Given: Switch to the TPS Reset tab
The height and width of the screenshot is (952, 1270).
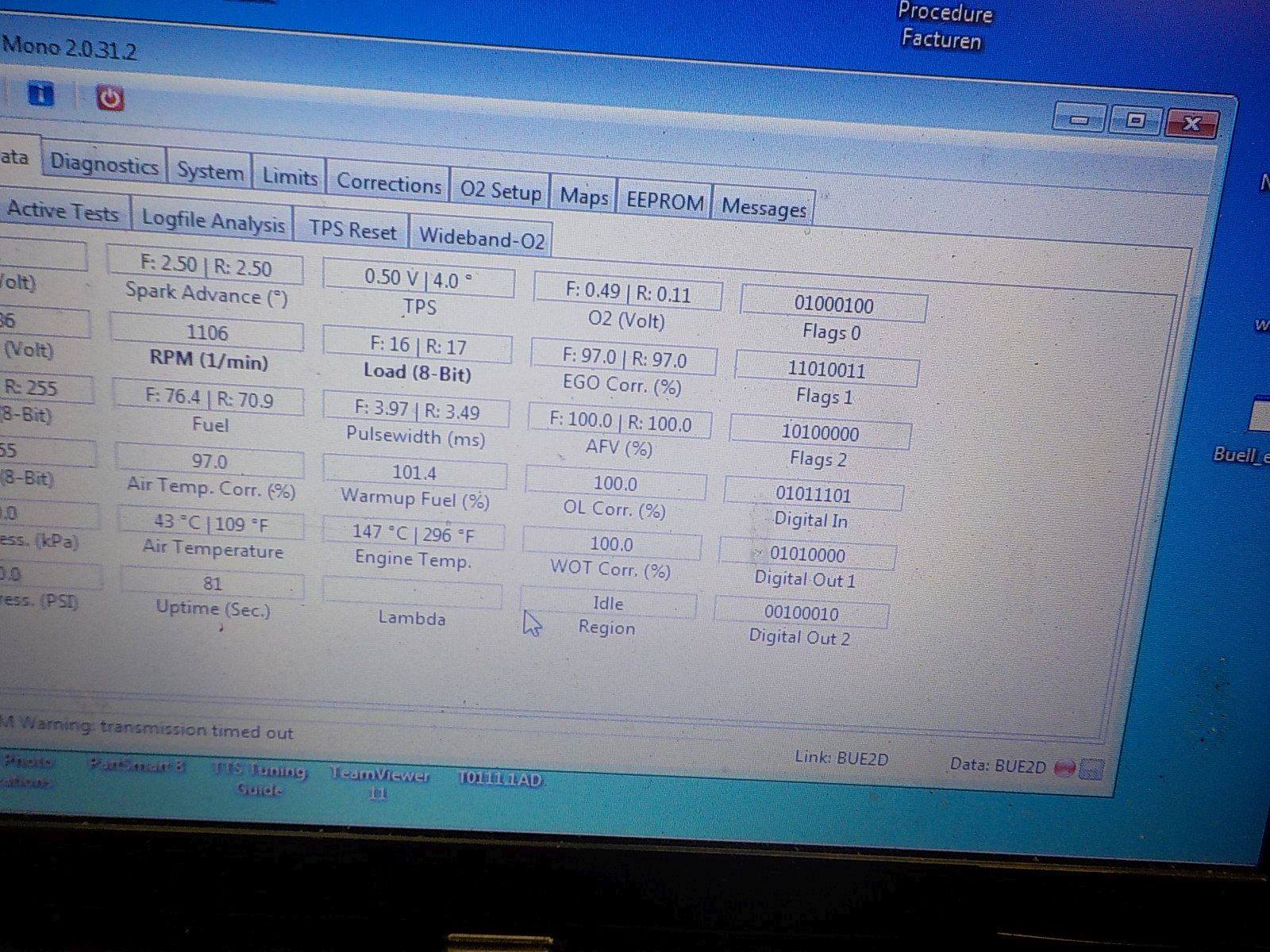Looking at the screenshot, I should pyautogui.click(x=352, y=230).
